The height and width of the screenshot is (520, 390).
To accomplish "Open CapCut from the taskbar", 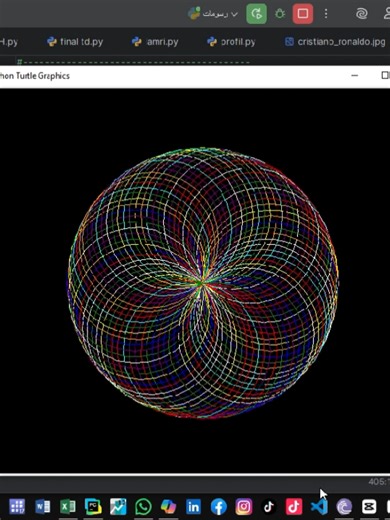I will (369, 507).
